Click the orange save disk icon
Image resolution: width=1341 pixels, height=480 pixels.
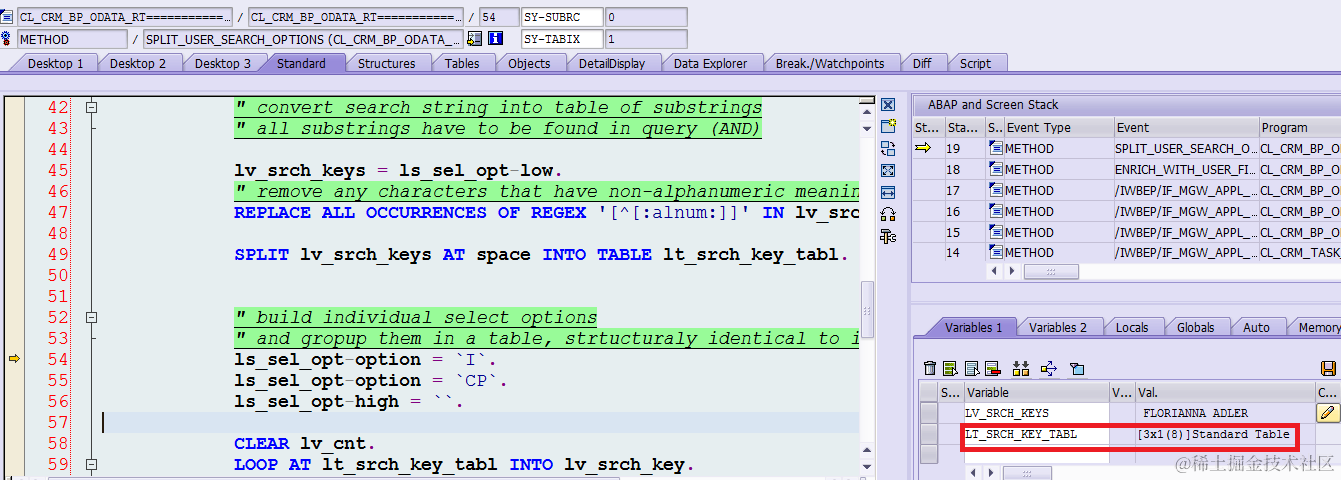[x=1330, y=369]
